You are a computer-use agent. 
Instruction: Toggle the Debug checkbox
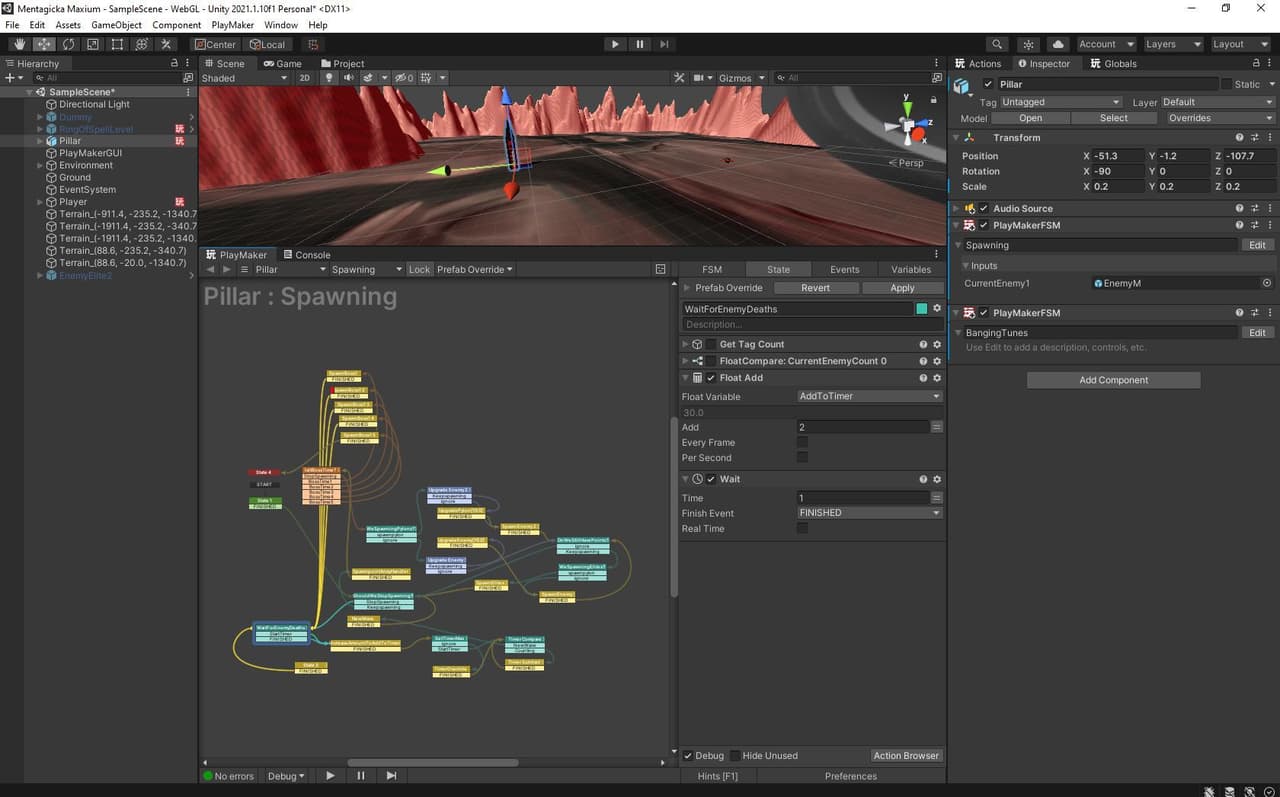[x=688, y=756]
